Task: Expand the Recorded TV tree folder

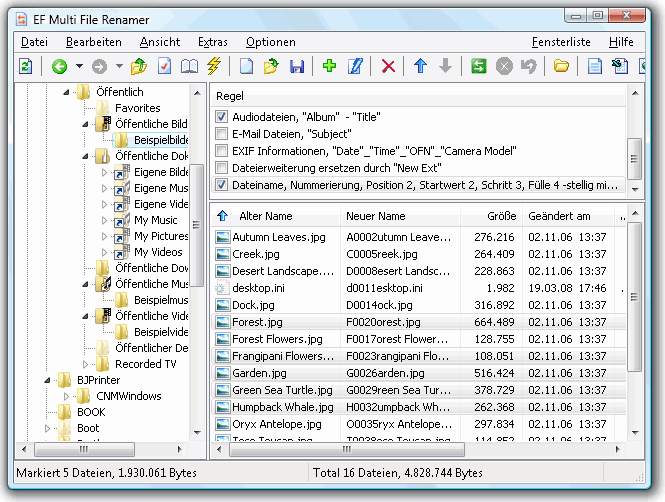Action: tap(87, 364)
